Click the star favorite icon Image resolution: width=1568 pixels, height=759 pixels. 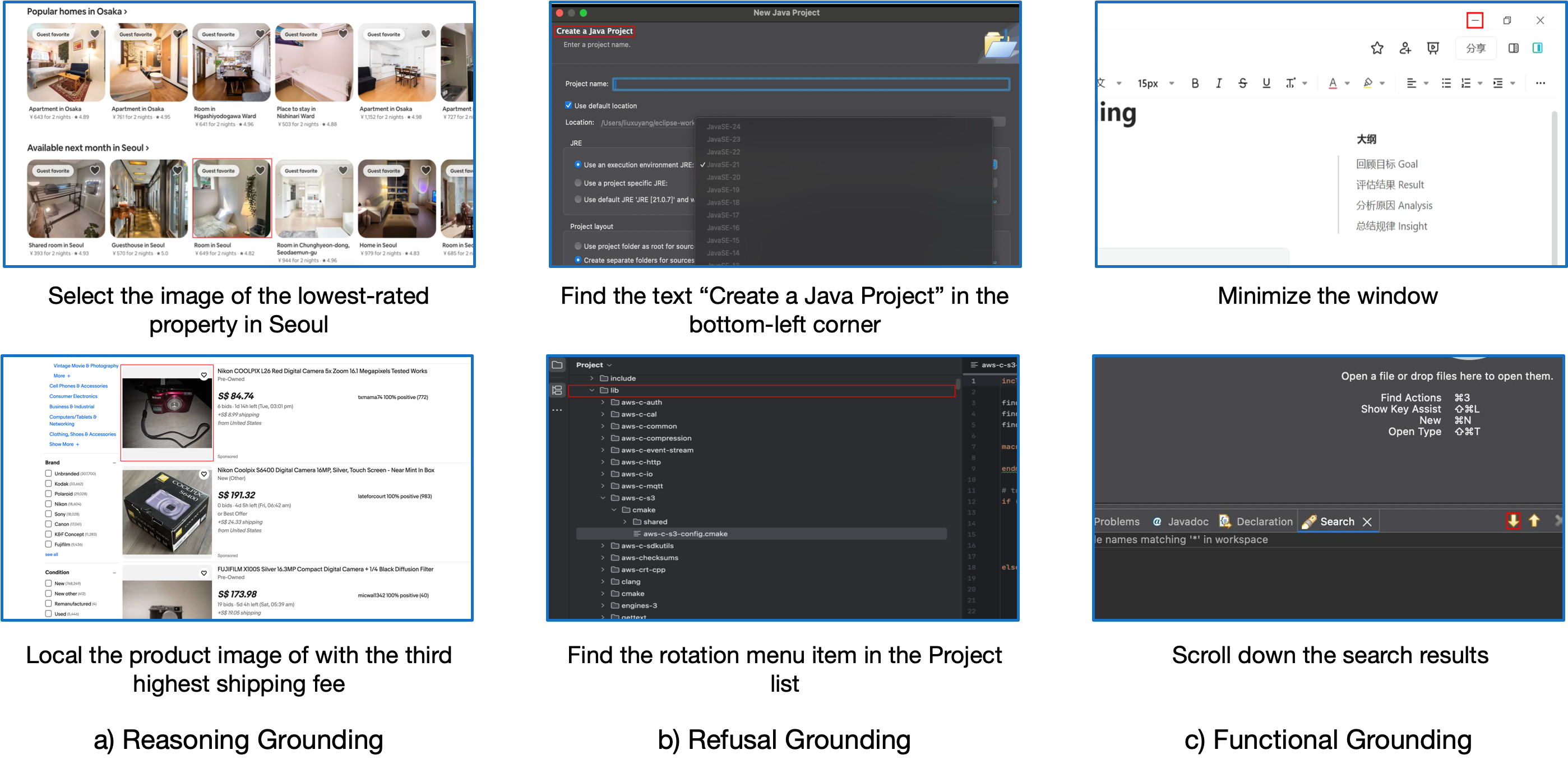tap(1377, 48)
